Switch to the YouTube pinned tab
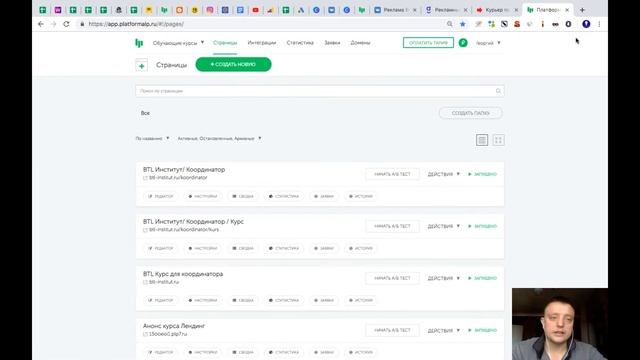 point(256,10)
